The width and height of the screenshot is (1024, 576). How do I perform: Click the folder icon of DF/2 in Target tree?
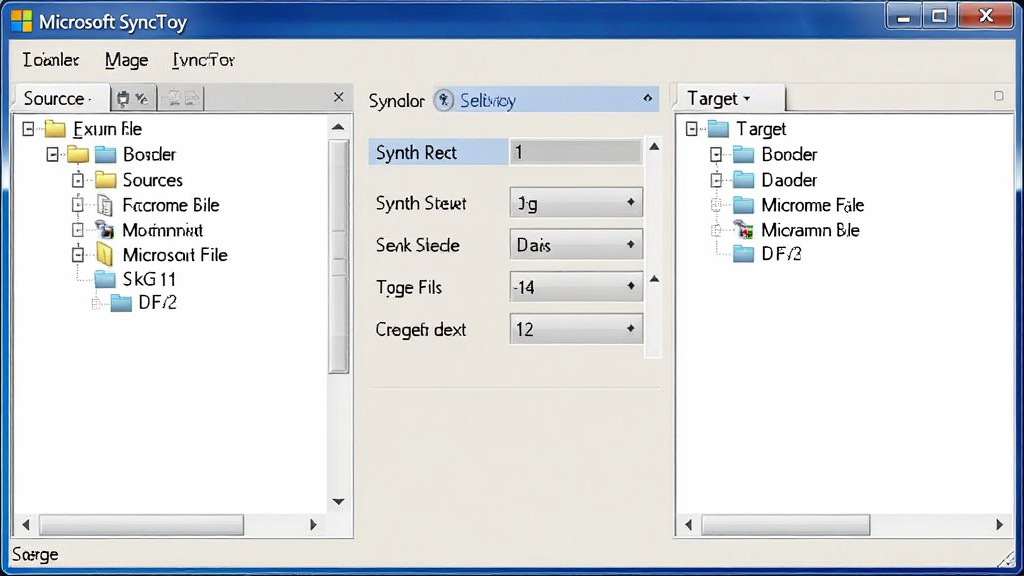pos(743,253)
